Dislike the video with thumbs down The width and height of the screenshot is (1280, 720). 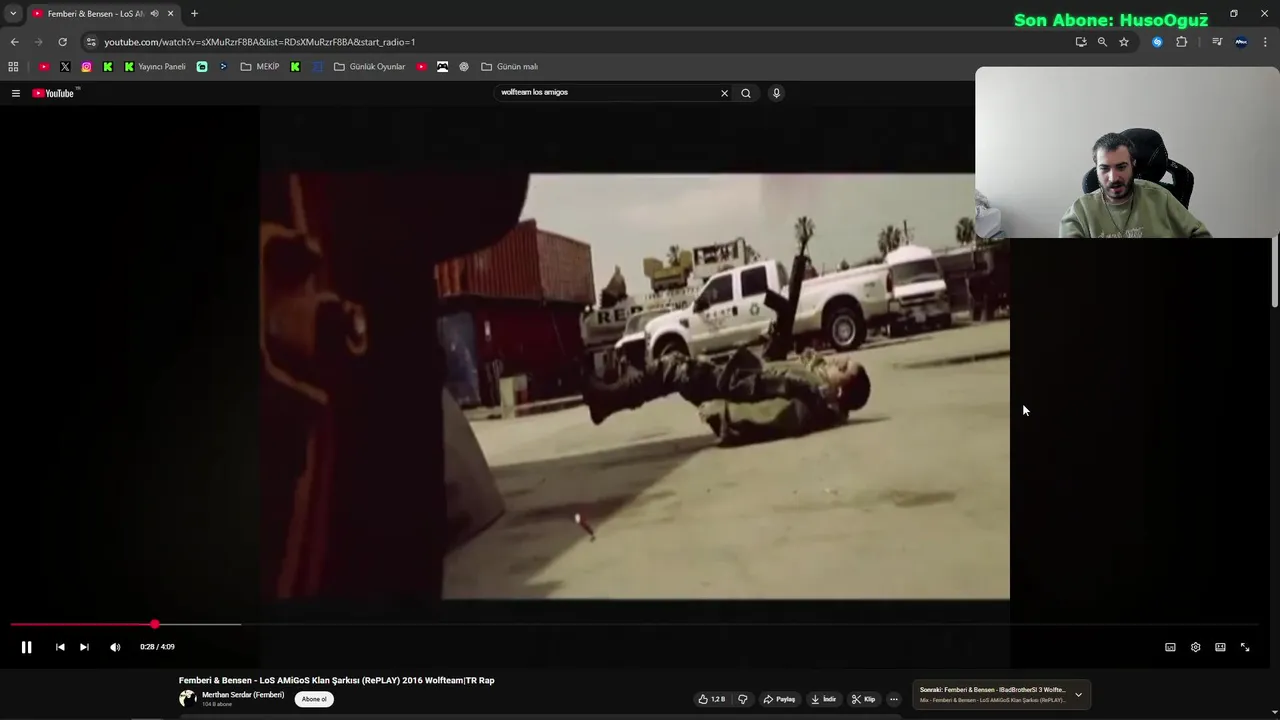click(742, 699)
